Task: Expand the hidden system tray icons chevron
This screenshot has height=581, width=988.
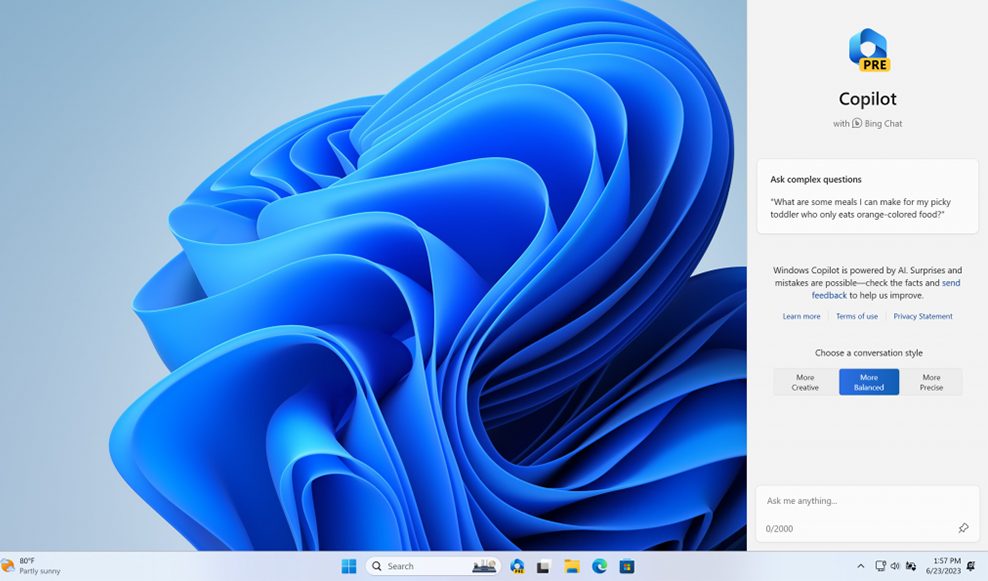Action: [860, 566]
